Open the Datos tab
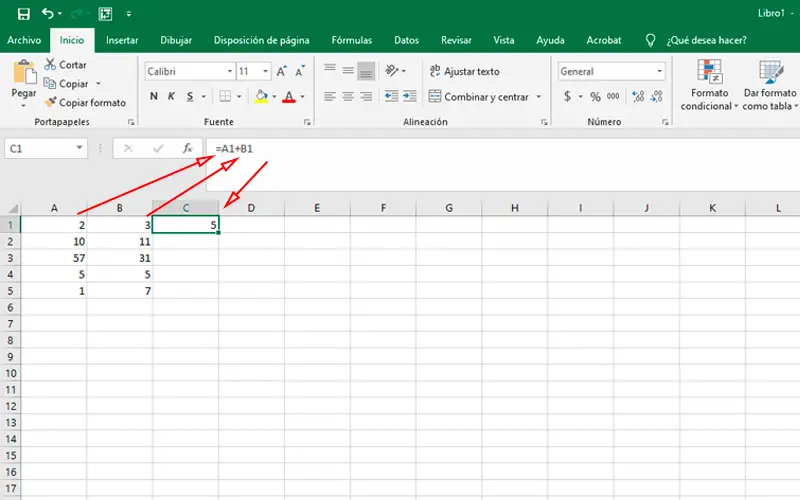Viewport: 800px width, 500px height. click(406, 40)
